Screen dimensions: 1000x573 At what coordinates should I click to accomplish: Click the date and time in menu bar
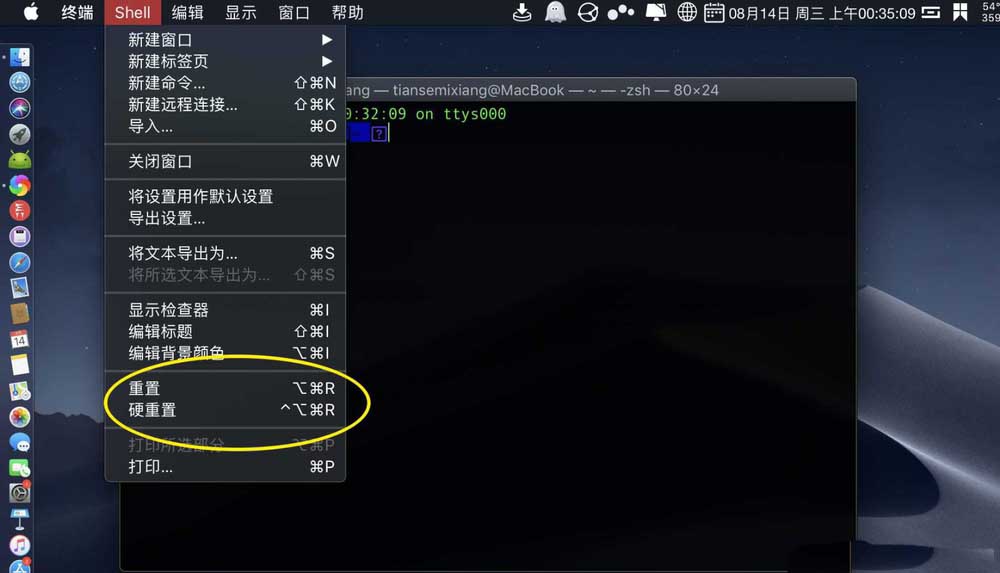click(x=821, y=13)
